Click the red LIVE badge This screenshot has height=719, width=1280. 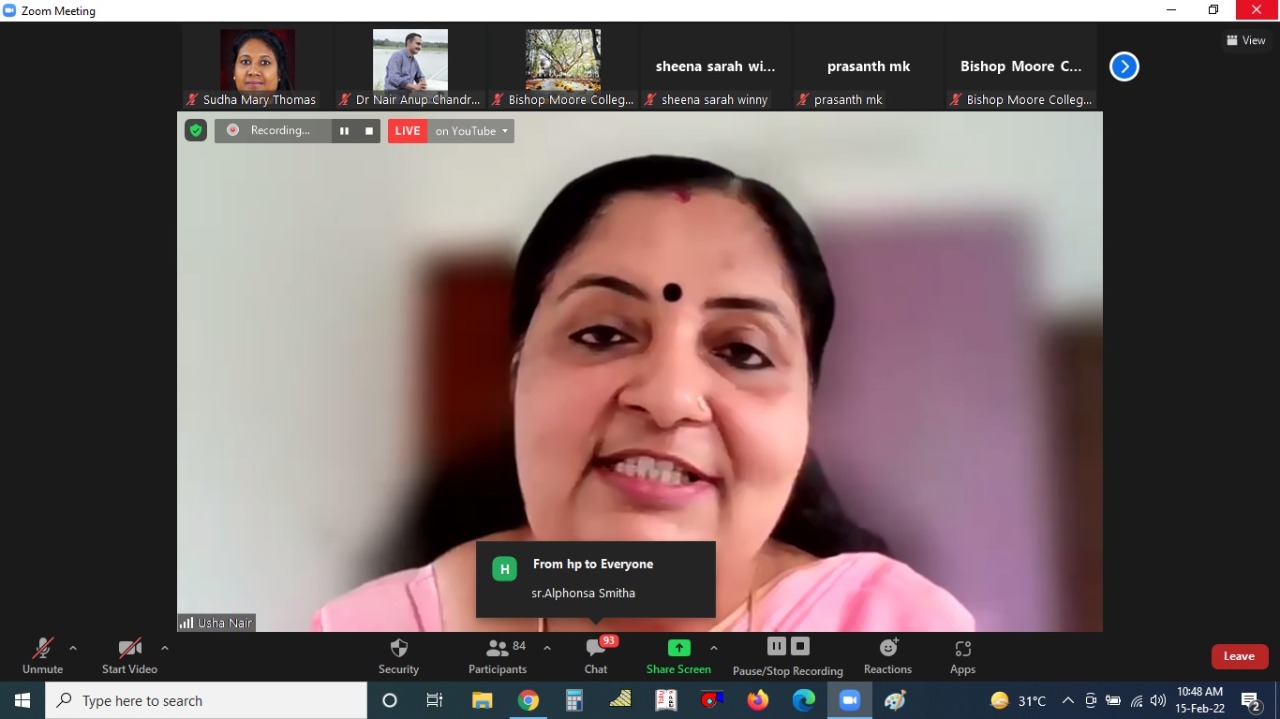pos(408,131)
